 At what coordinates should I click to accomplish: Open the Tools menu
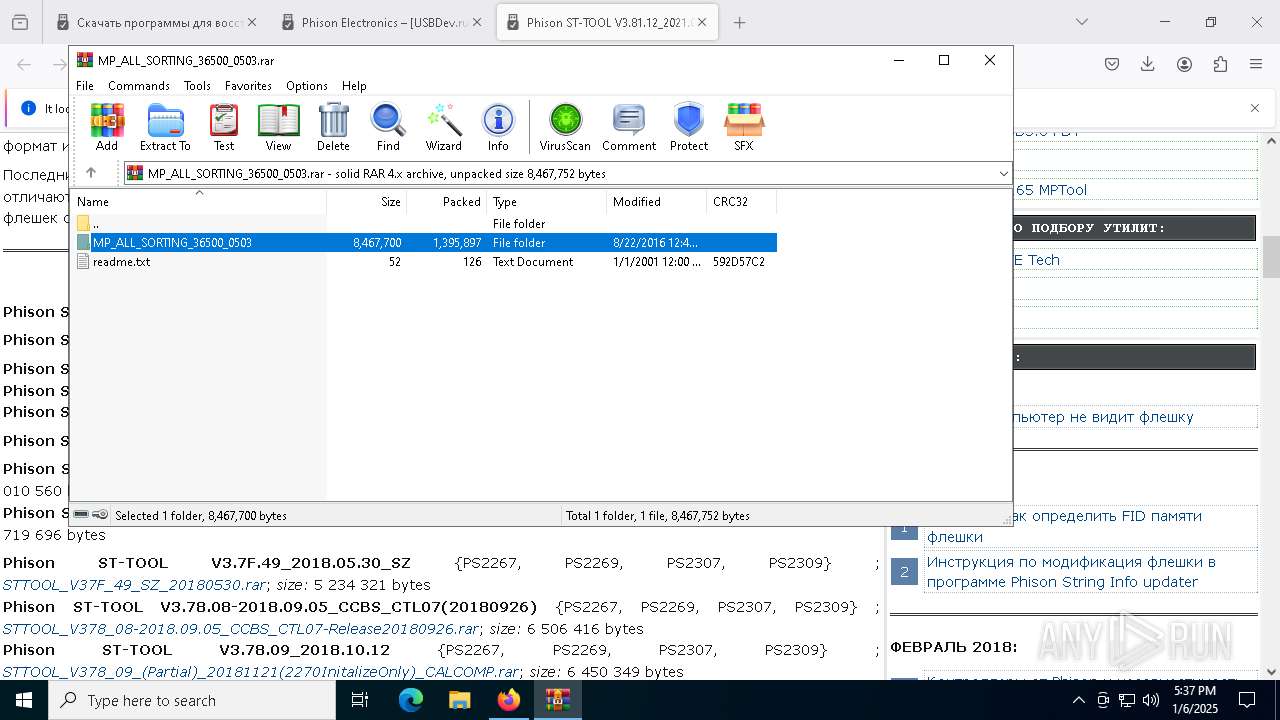(x=197, y=86)
